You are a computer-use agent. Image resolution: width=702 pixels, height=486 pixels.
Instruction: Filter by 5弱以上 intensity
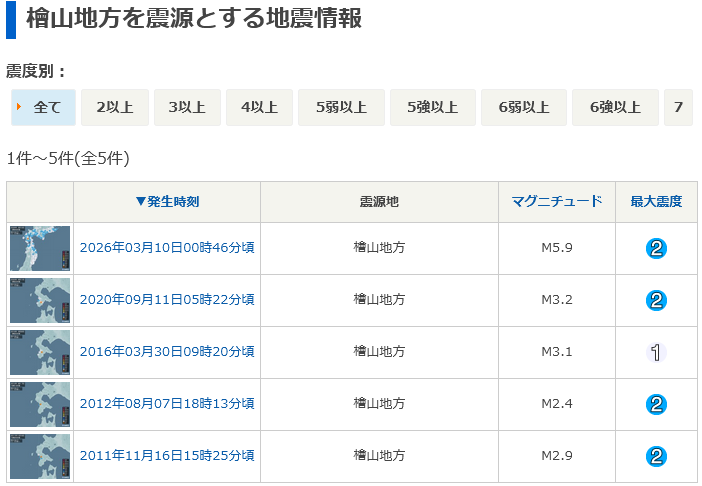[x=341, y=108]
